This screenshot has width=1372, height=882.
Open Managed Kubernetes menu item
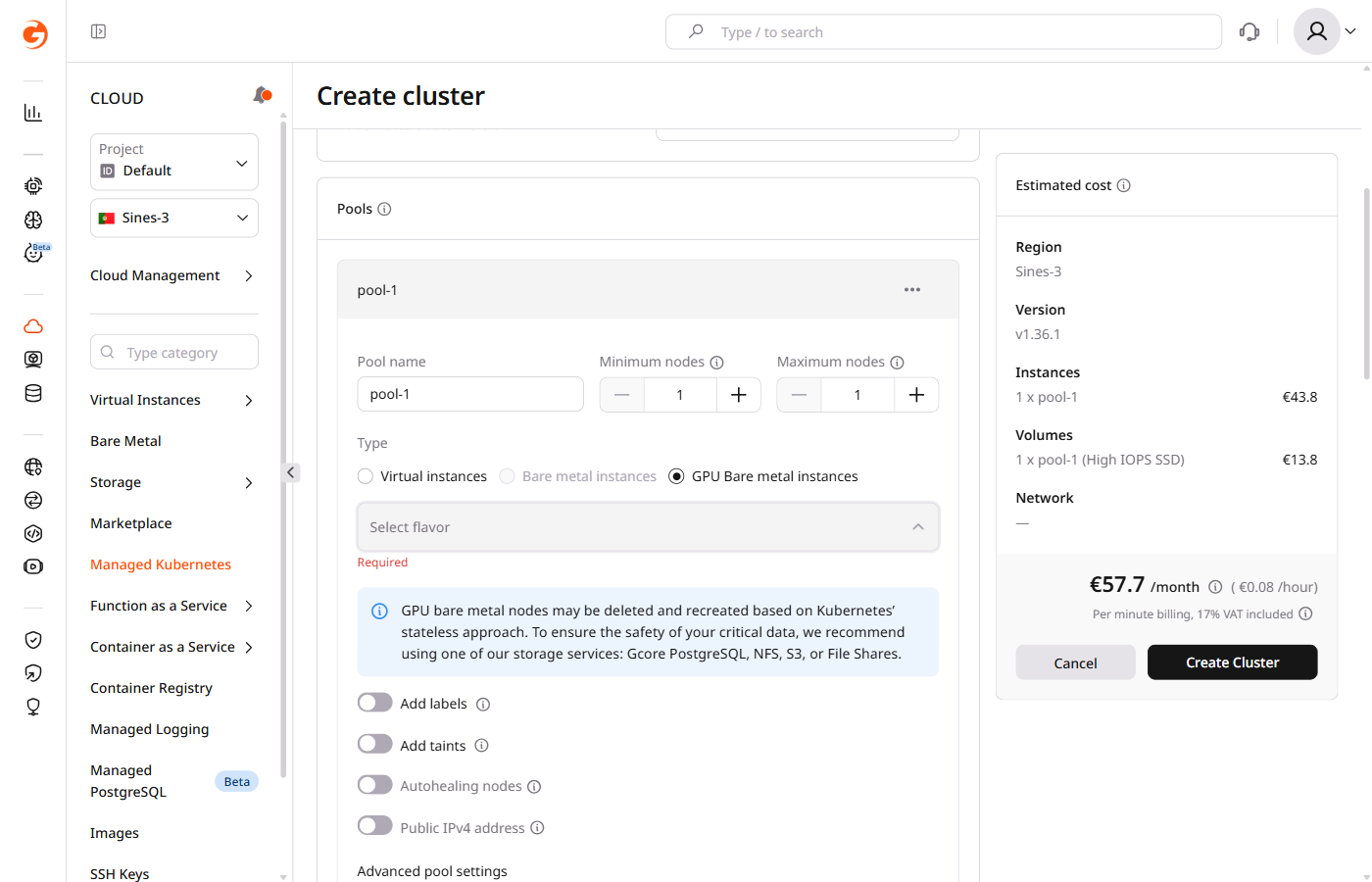[x=161, y=564]
